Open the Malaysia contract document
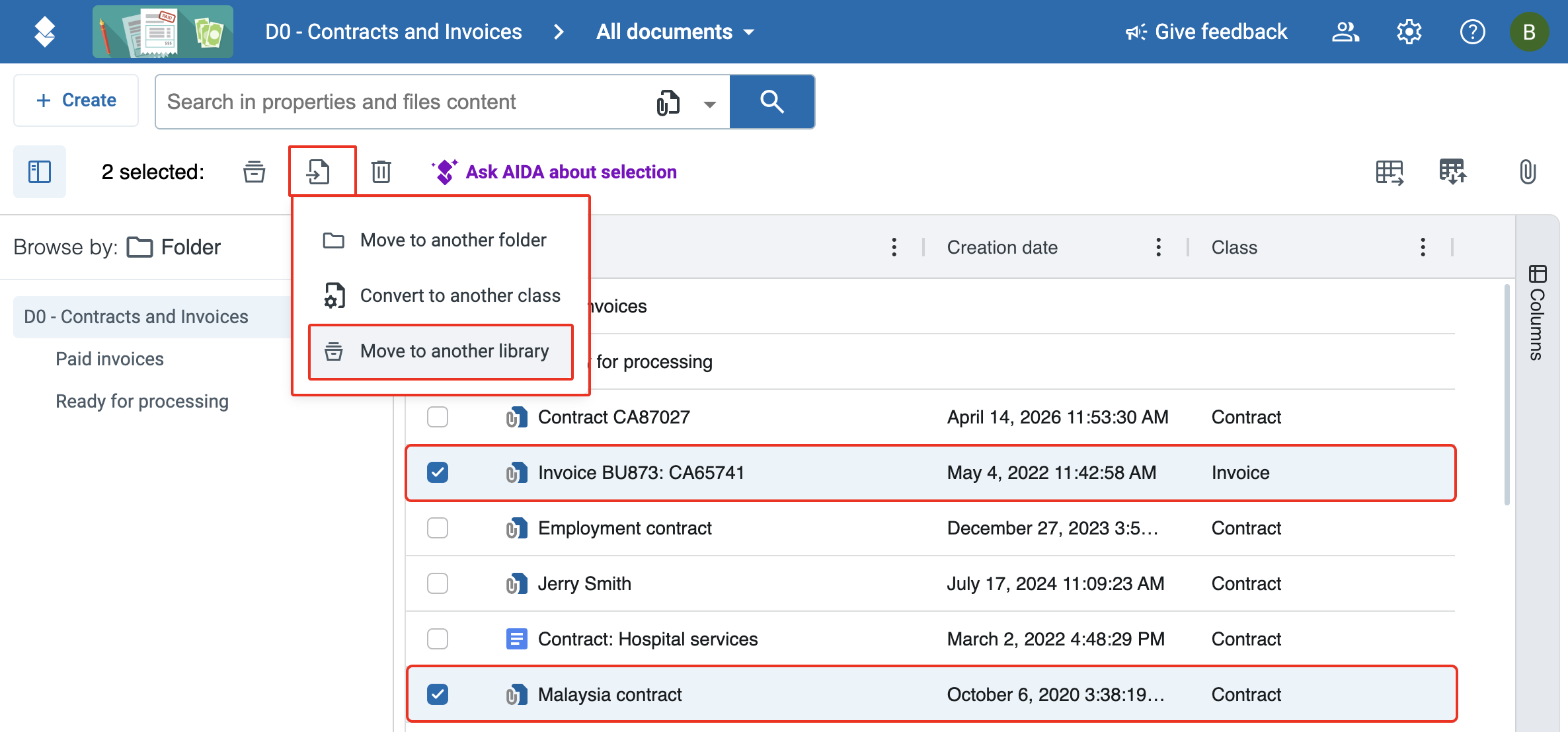The image size is (1568, 732). pyautogui.click(x=609, y=695)
